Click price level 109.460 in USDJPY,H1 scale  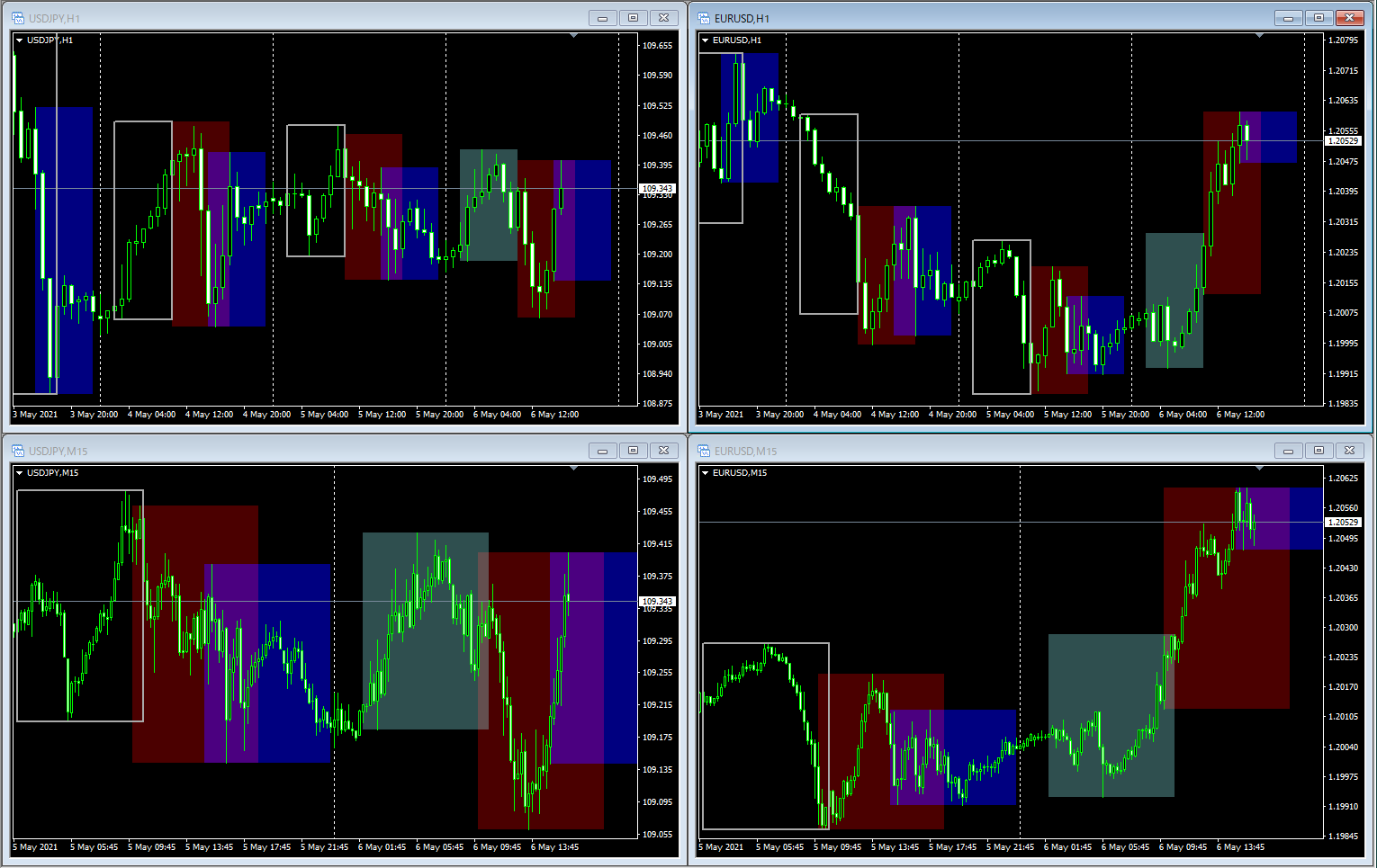pos(657,136)
